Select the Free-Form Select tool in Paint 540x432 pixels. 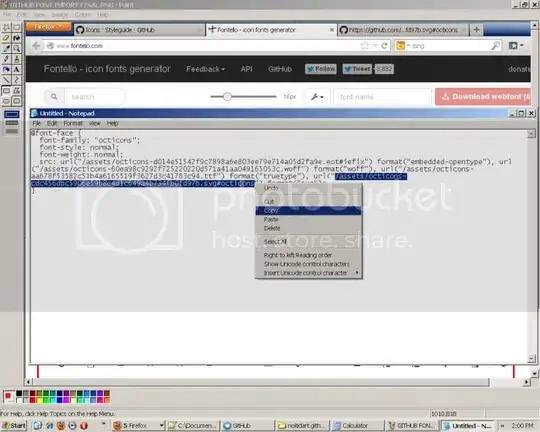pos(6,28)
